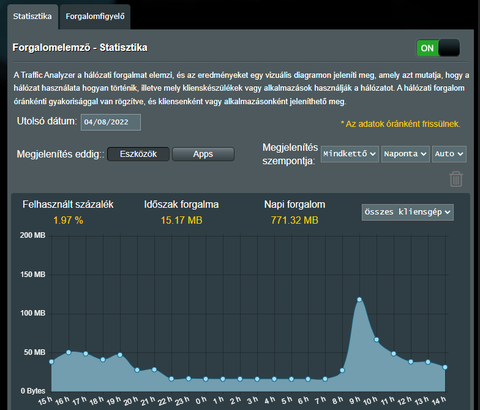Click the Utolsó dátum date field

point(111,122)
